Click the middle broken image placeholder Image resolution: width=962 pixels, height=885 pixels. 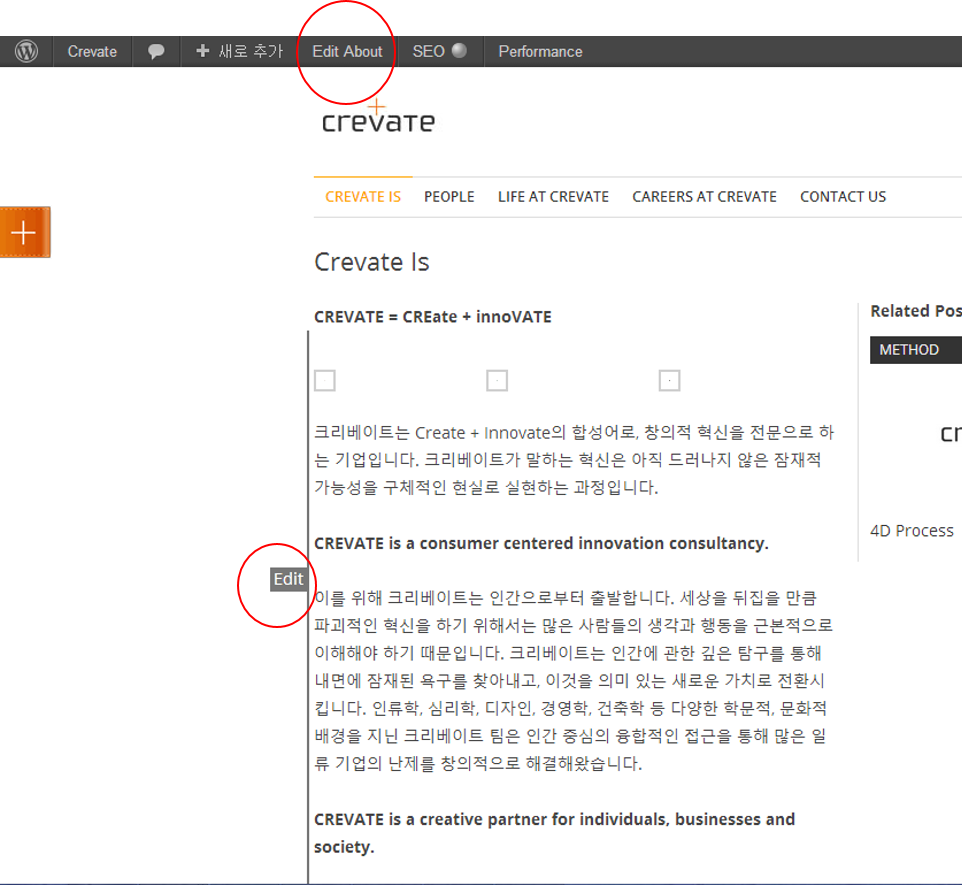[497, 381]
